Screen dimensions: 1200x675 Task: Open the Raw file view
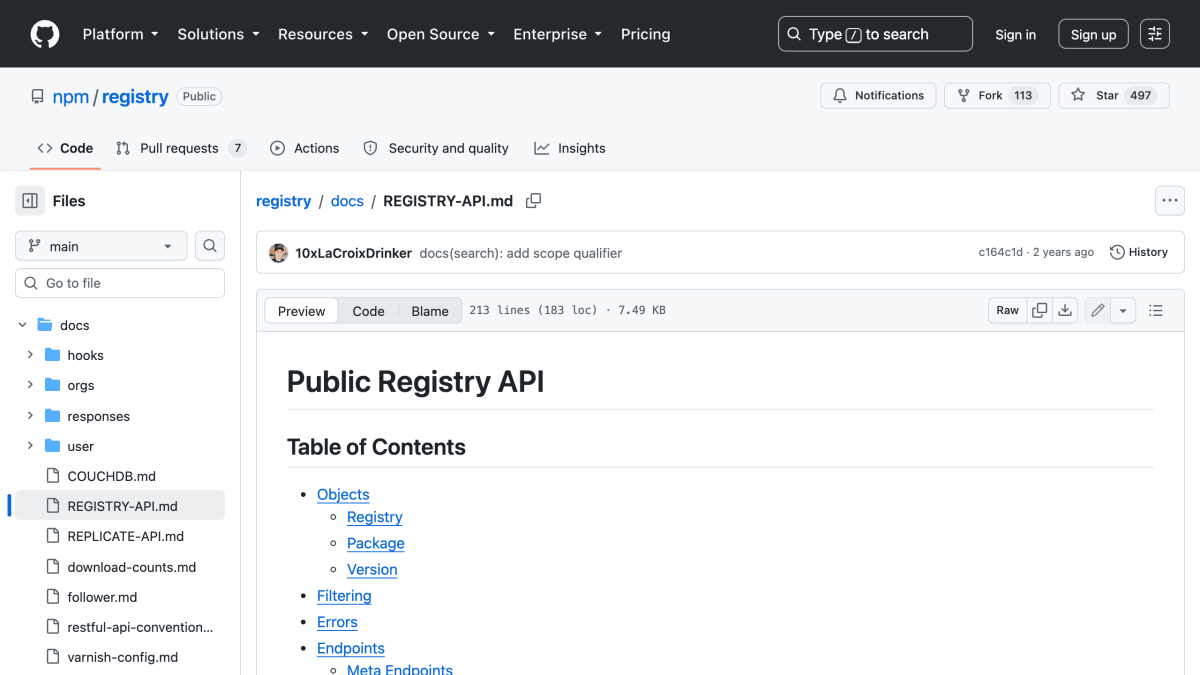pos(1007,311)
